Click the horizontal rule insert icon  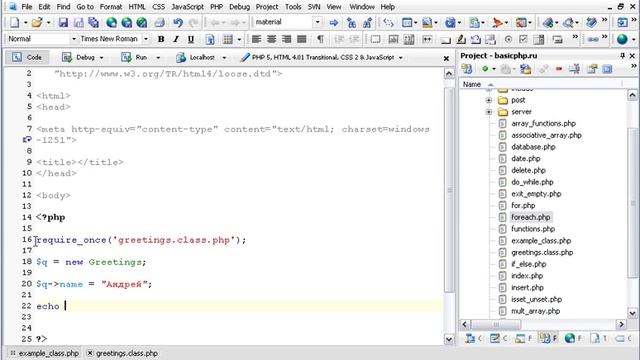(427, 39)
